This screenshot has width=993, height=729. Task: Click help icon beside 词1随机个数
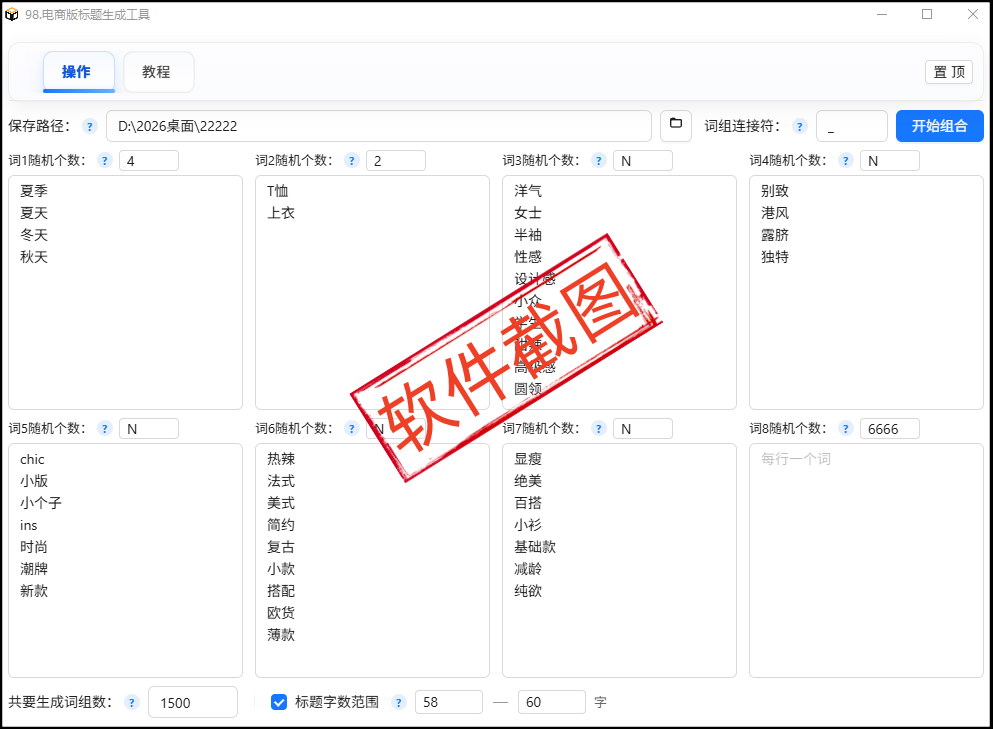105,161
